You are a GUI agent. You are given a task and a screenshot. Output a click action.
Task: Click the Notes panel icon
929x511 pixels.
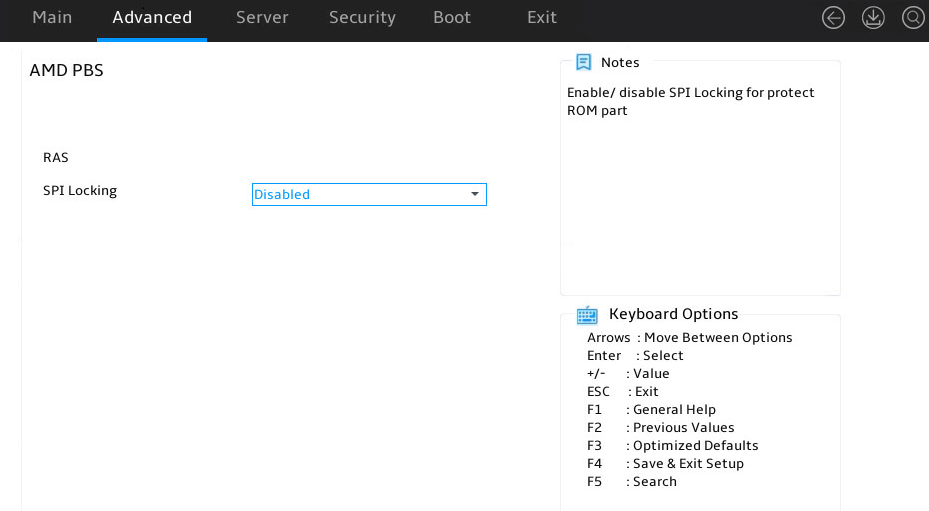tap(584, 62)
